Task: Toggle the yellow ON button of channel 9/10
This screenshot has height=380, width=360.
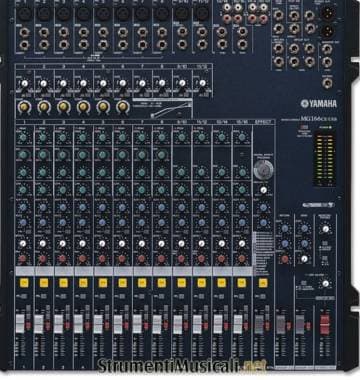Action: tap(182, 283)
